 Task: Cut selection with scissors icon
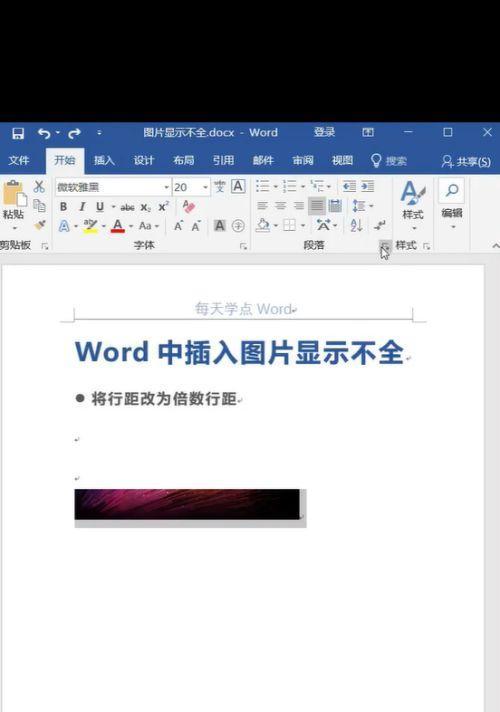pos(39,186)
